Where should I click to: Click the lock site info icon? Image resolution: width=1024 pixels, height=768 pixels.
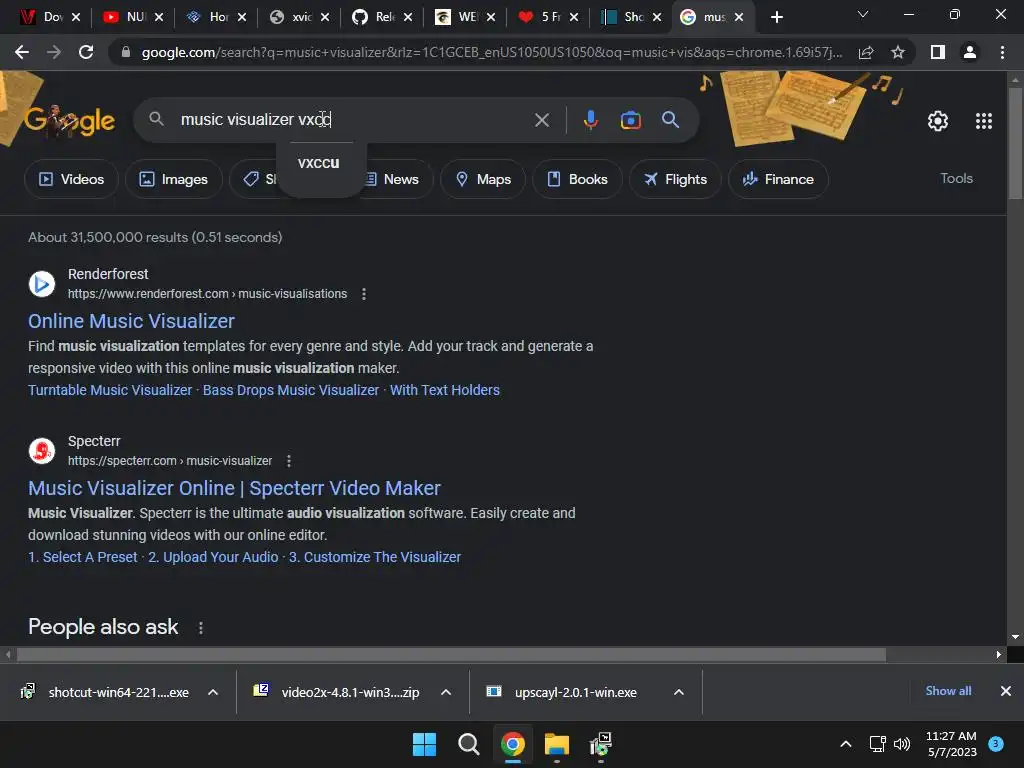point(126,52)
